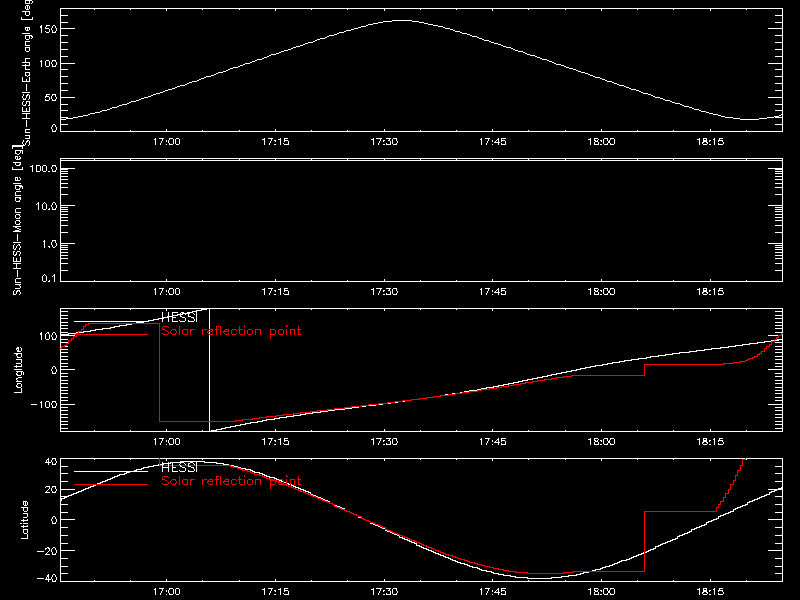Click 17:00 label under Latitude plot

coord(167,592)
